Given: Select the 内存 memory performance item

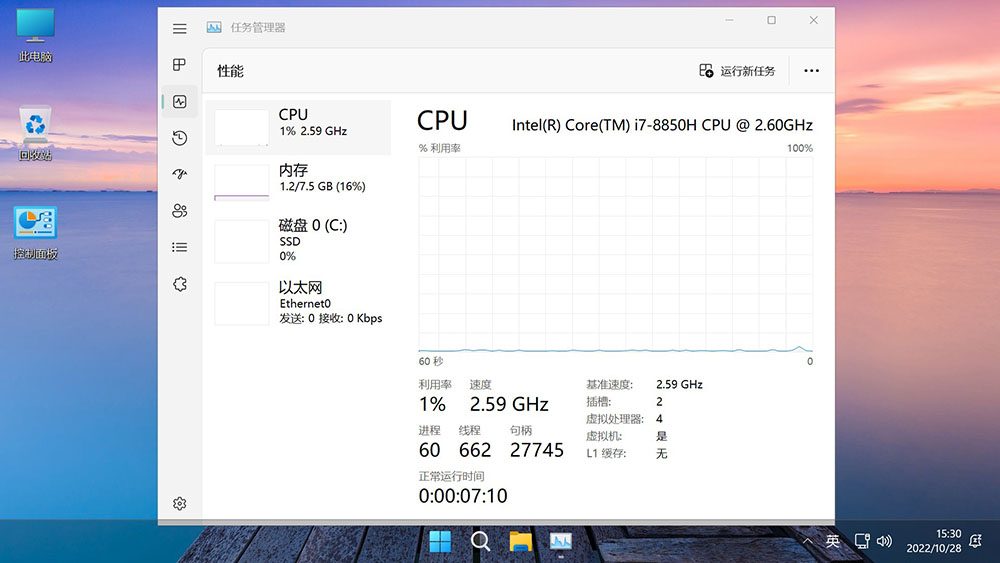Looking at the screenshot, I should [x=298, y=179].
